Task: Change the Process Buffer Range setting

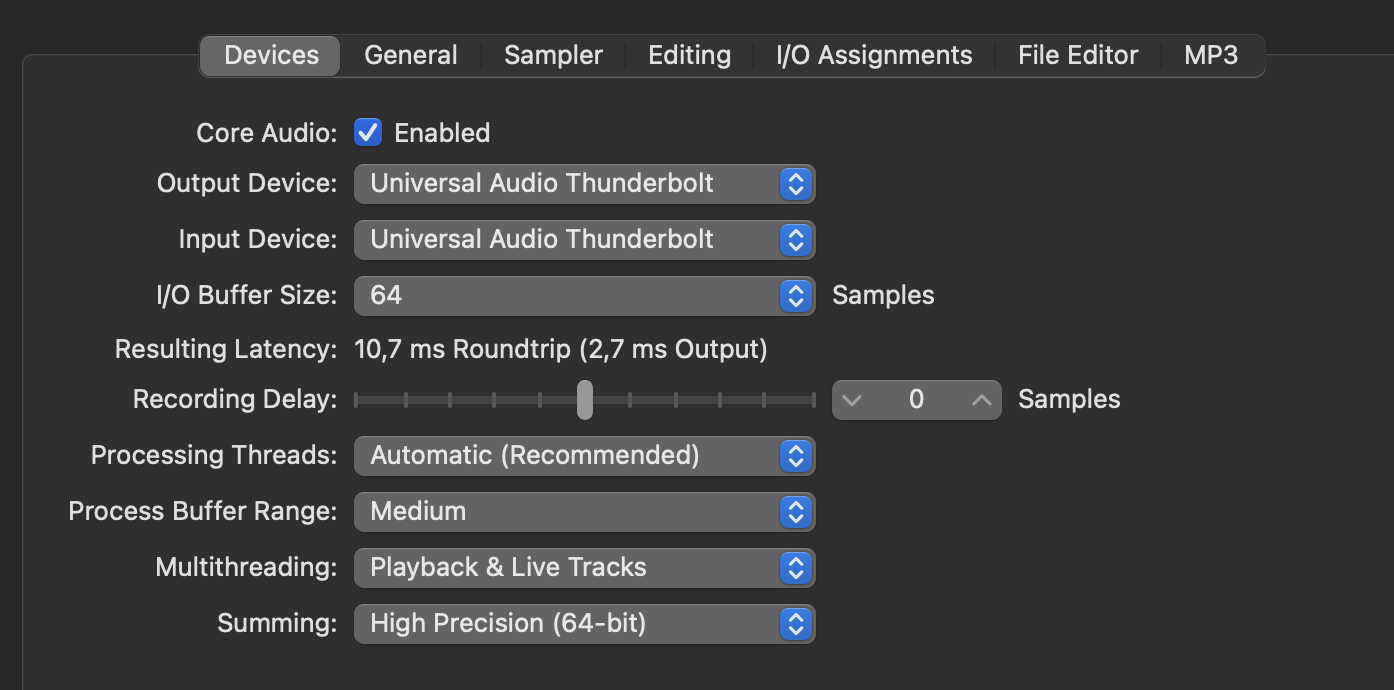Action: (x=584, y=512)
